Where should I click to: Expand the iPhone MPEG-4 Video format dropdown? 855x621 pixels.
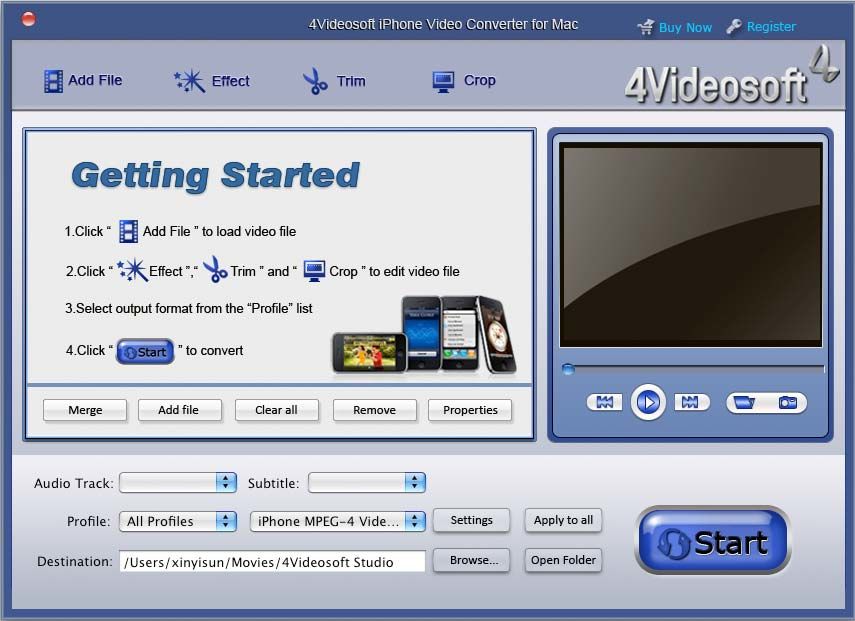pos(338,521)
